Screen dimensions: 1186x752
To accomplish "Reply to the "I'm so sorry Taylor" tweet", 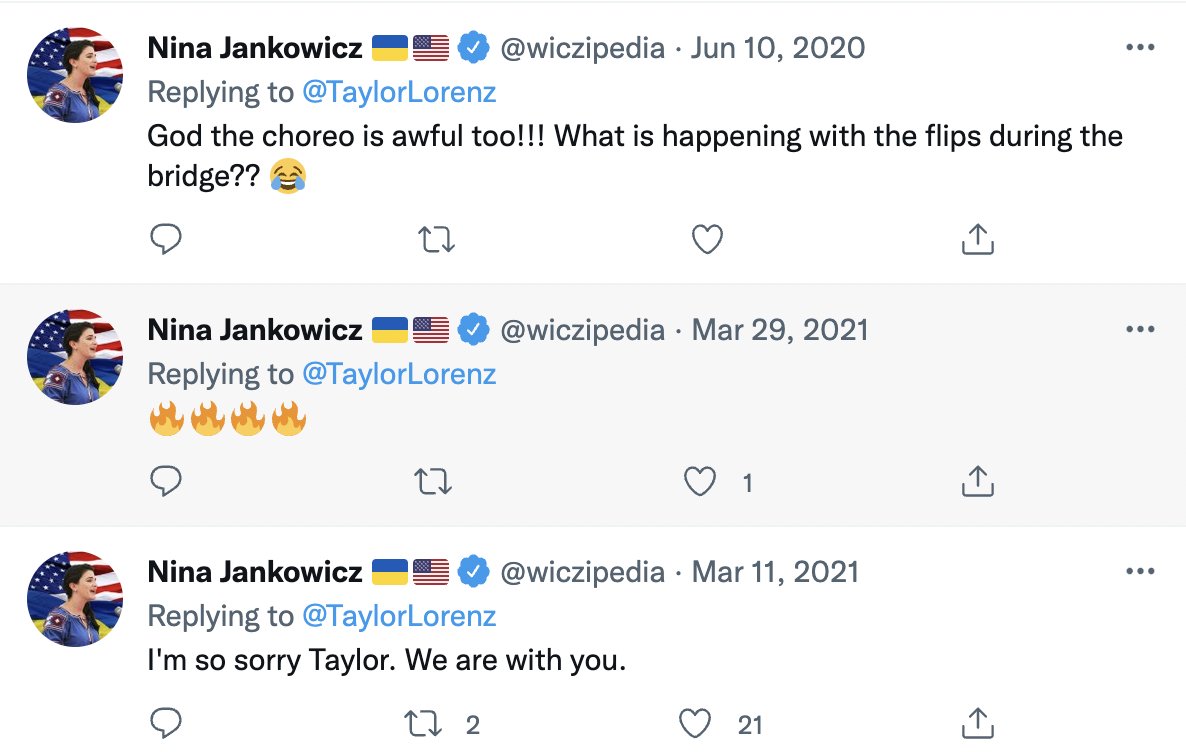I will 166,723.
